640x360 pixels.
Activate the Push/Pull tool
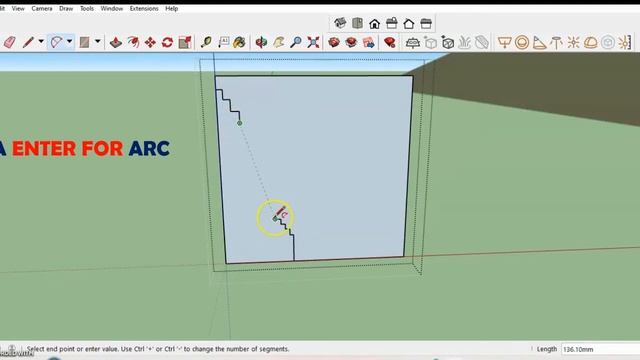pos(116,42)
